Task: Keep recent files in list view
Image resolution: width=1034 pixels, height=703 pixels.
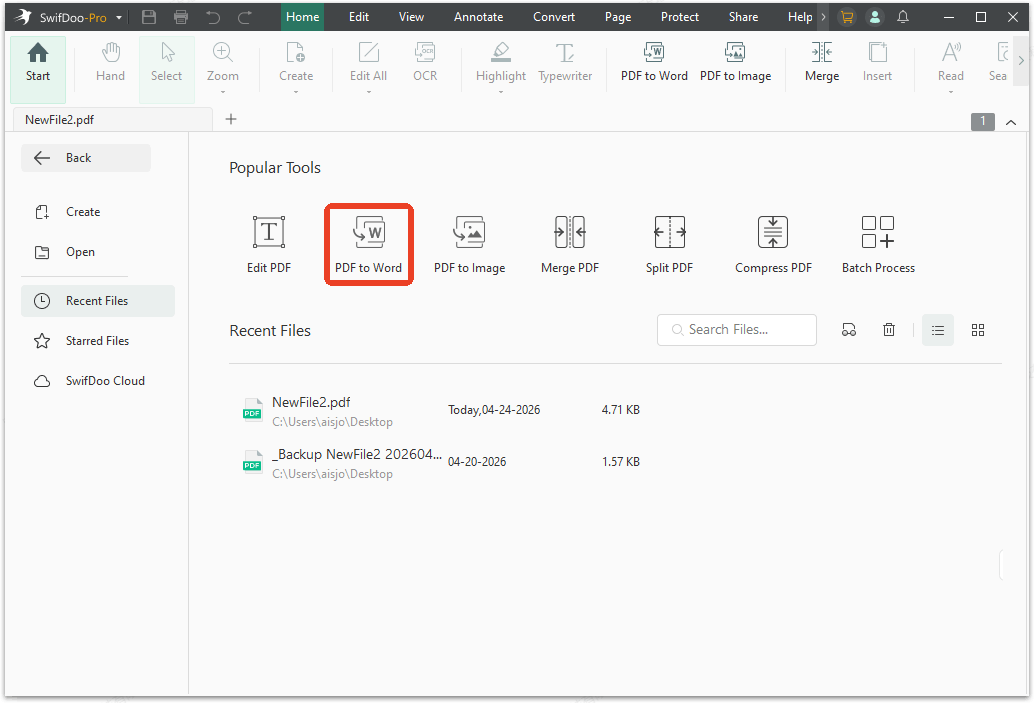Action: coord(937,329)
